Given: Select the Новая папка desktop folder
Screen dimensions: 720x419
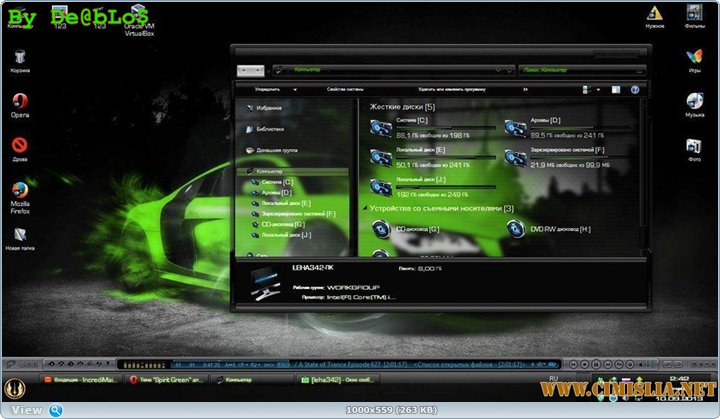Looking at the screenshot, I should pos(20,239).
